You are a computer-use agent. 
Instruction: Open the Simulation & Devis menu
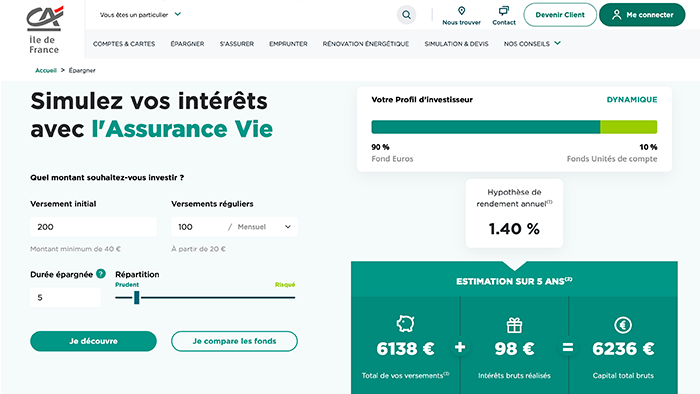point(456,44)
